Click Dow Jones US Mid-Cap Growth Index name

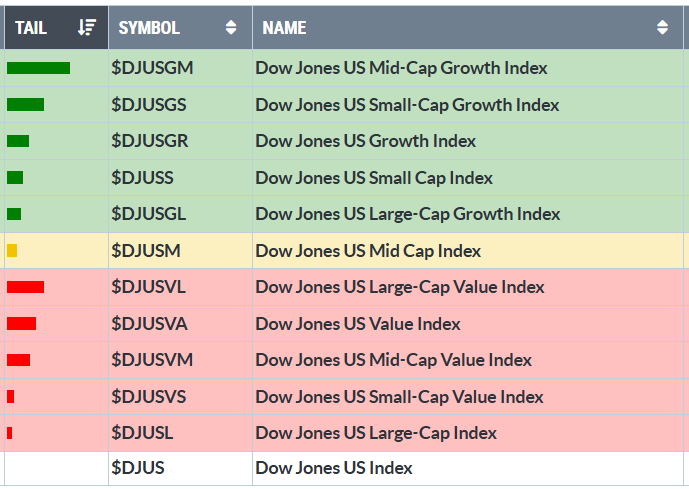(x=401, y=68)
